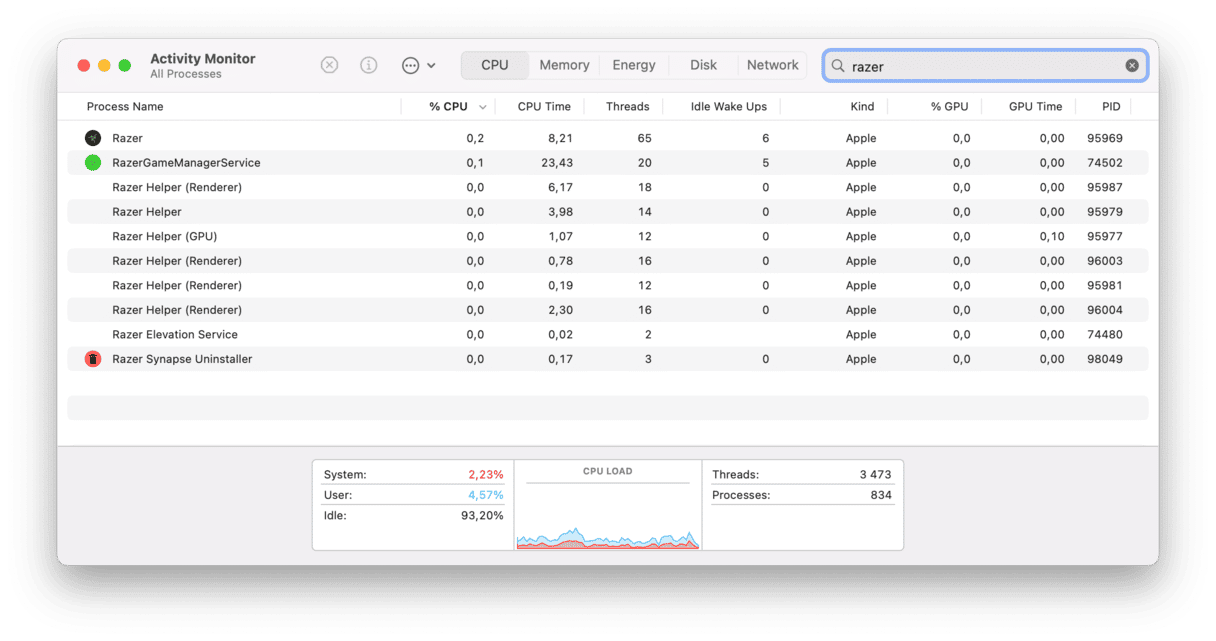Viewport: 1216px width, 641px height.
Task: Click the red Razer Synapse Uninstaller icon
Action: (x=93, y=359)
